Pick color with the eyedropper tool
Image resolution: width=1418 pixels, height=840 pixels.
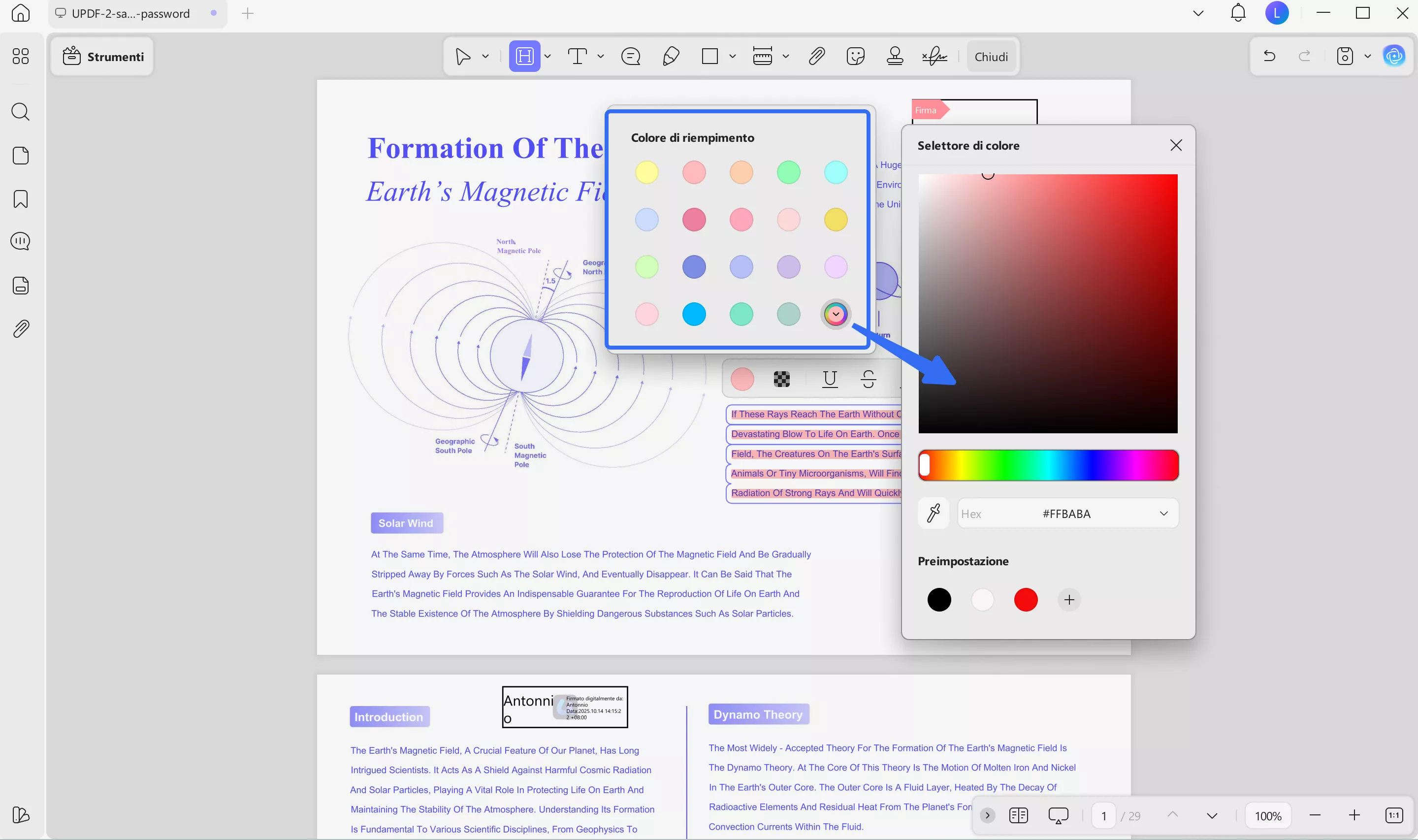(933, 514)
